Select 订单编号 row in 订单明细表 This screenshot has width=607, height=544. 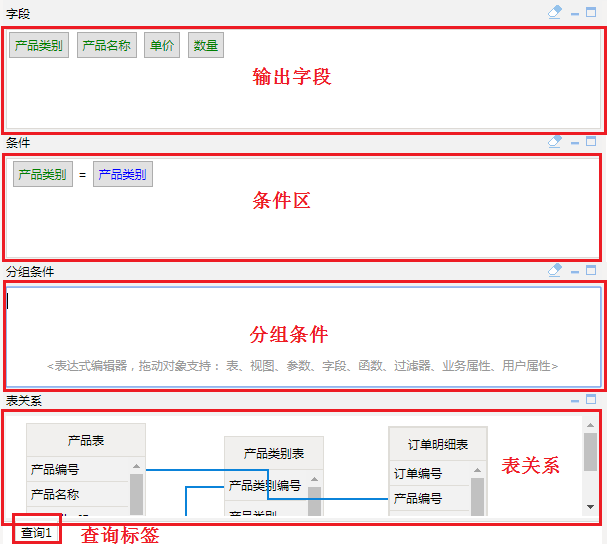coord(429,474)
